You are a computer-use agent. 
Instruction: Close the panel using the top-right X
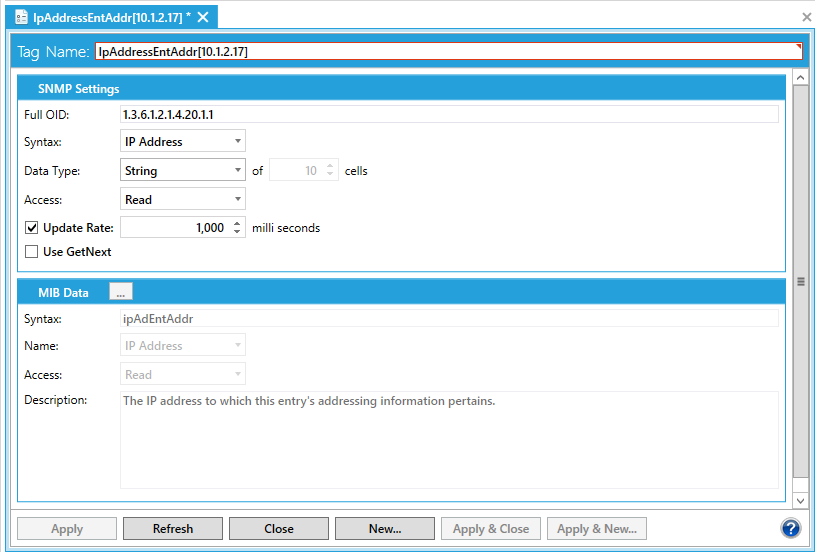806,17
